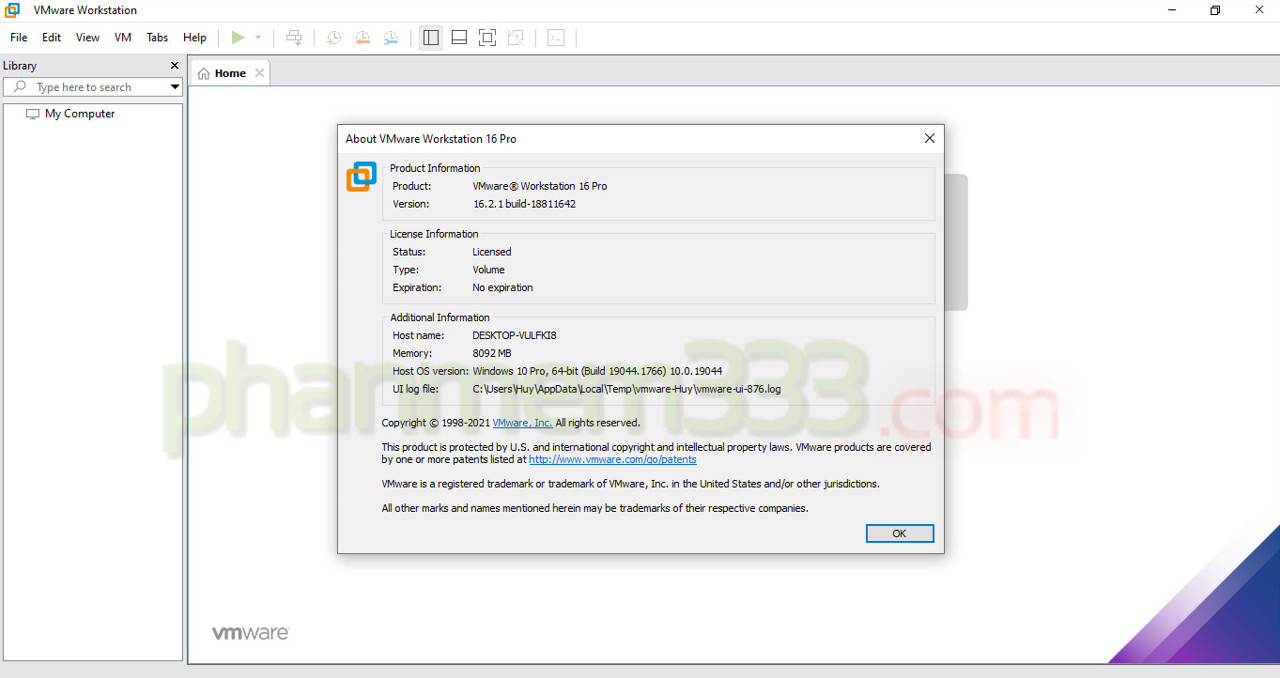Open the VMware, Inc. copyright link
Screen dimensions: 1280x678
[522, 423]
